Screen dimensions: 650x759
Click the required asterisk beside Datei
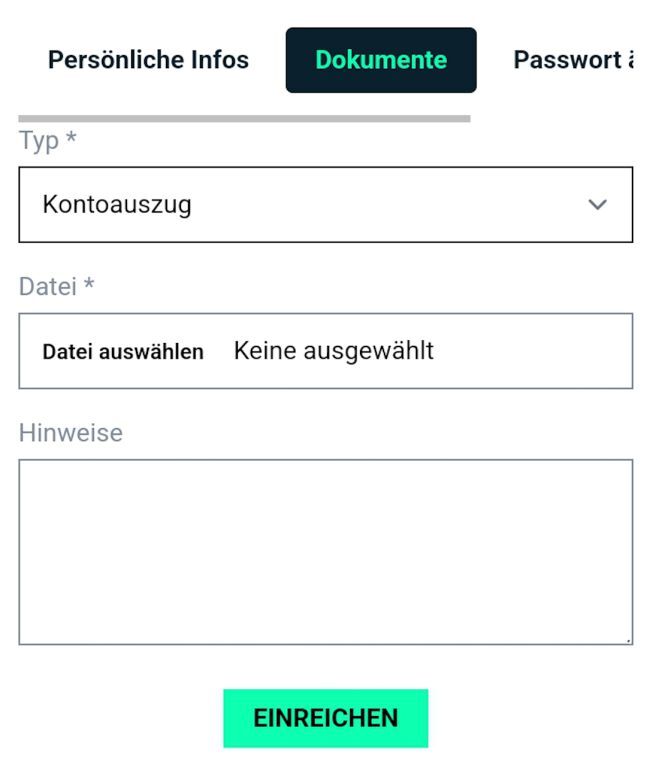point(89,286)
